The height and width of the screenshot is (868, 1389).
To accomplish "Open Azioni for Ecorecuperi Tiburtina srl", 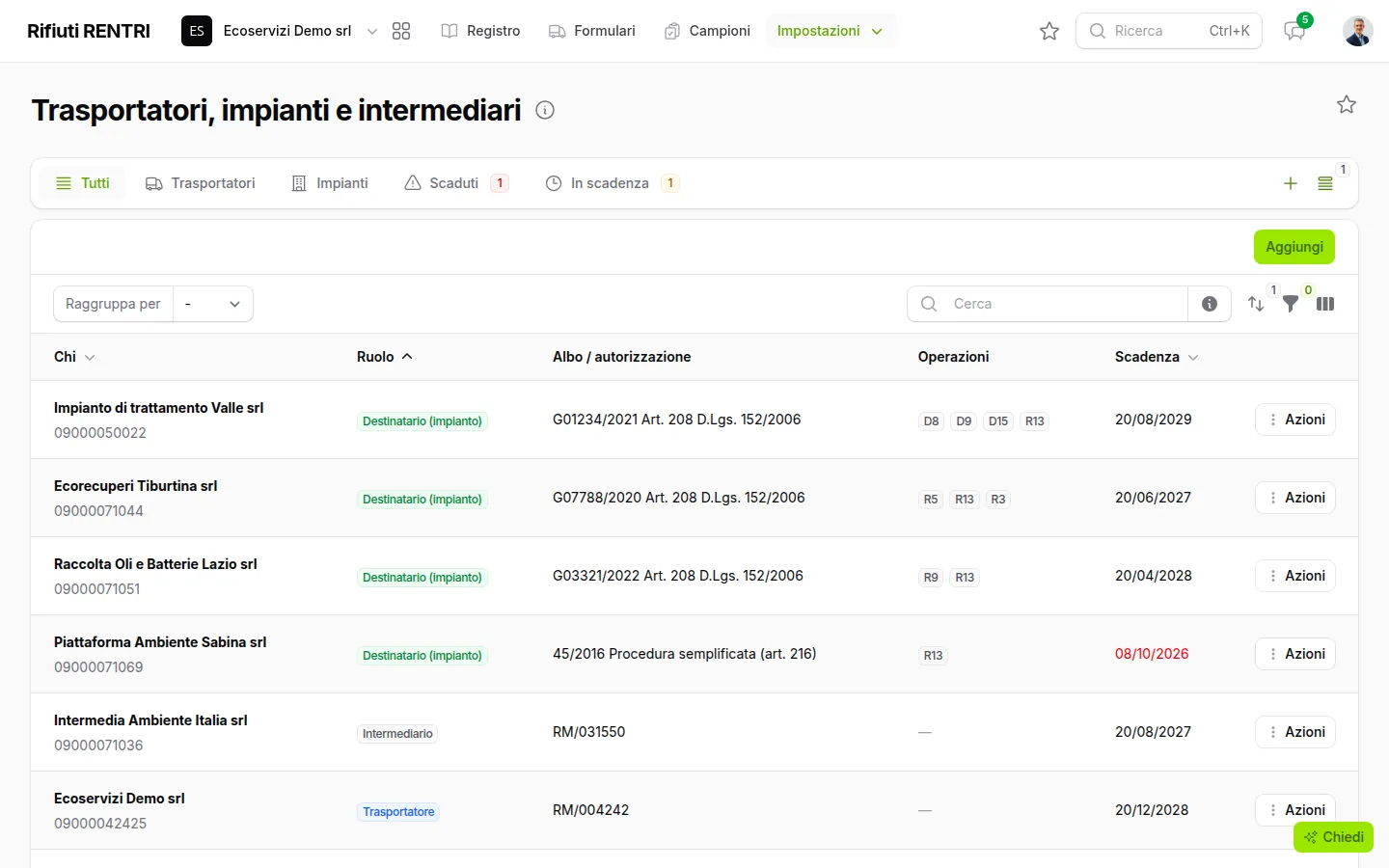I will pyautogui.click(x=1295, y=498).
